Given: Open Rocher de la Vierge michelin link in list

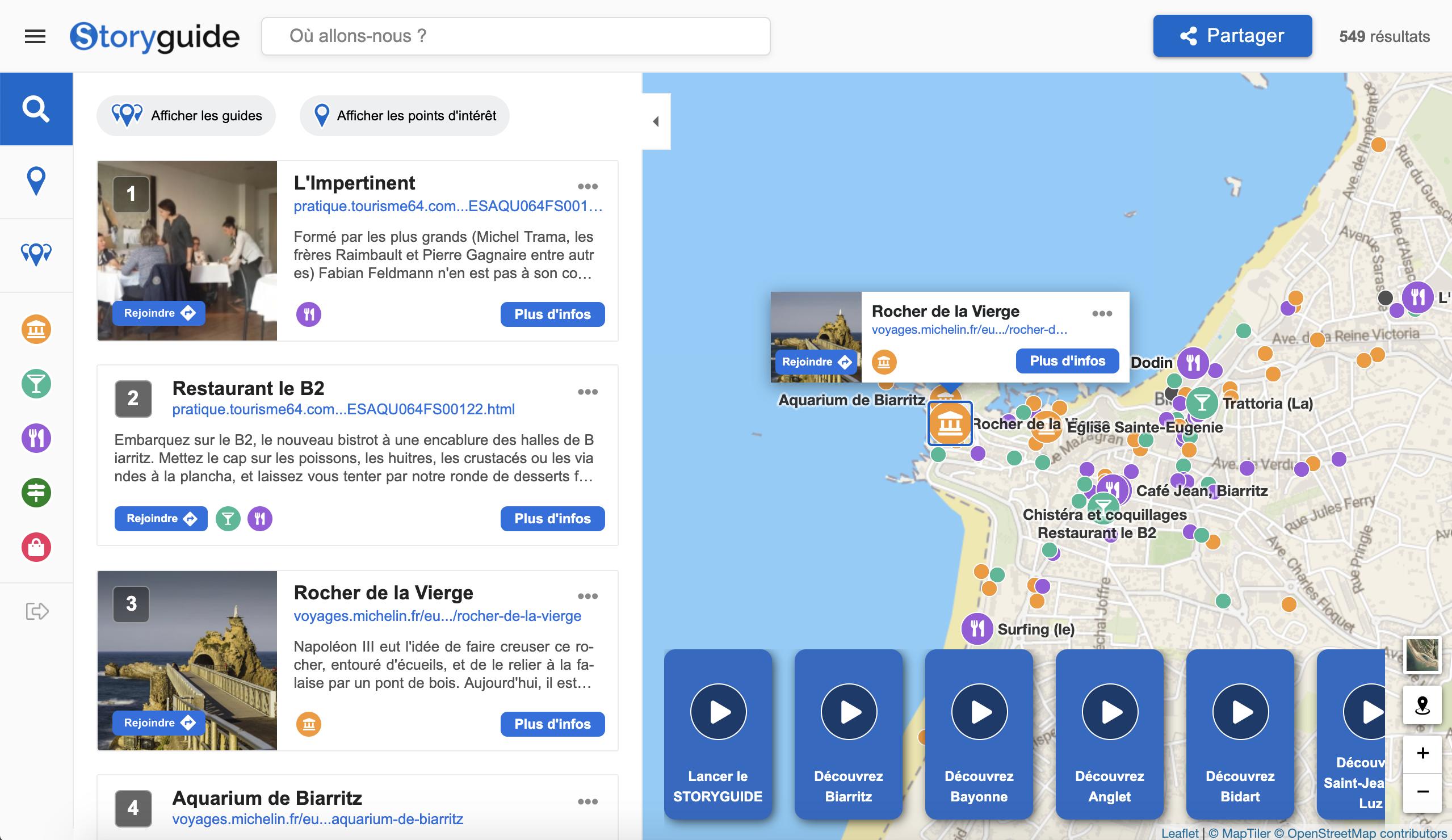Looking at the screenshot, I should click(x=437, y=616).
